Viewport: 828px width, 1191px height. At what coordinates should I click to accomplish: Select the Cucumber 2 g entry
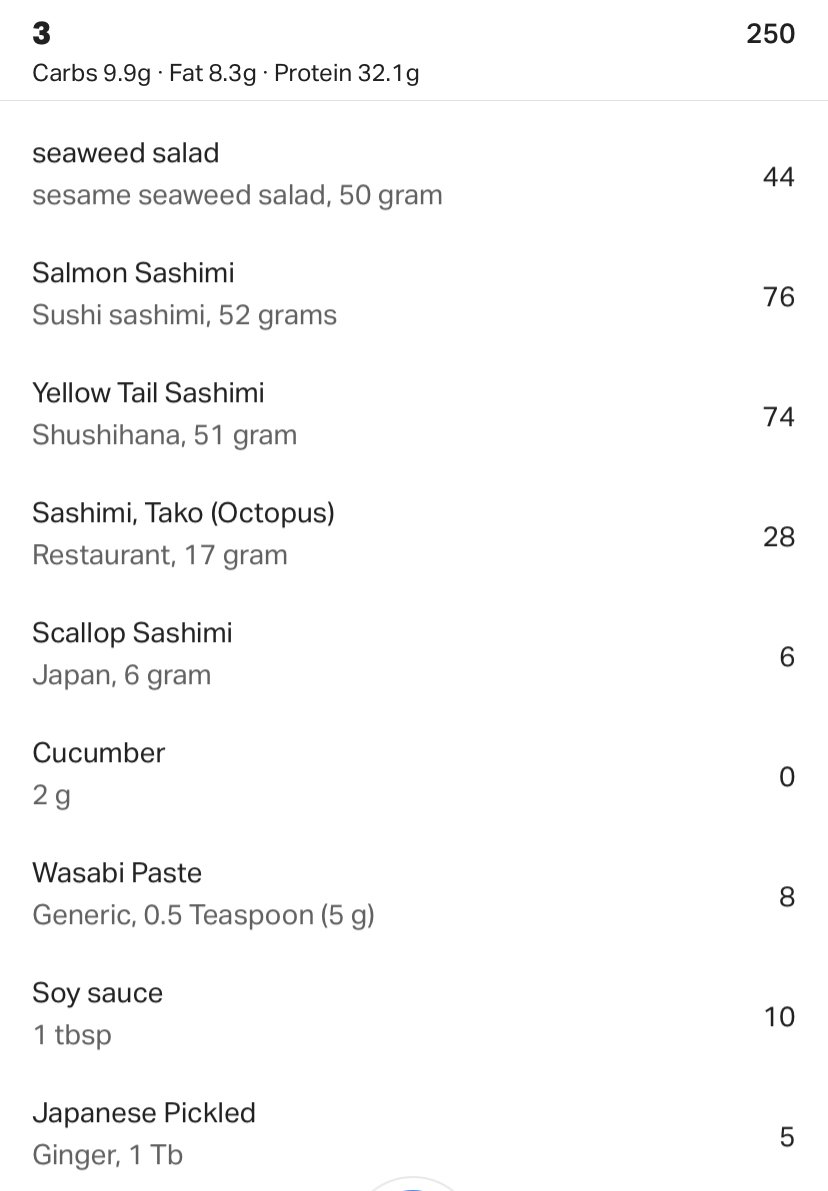[414, 775]
